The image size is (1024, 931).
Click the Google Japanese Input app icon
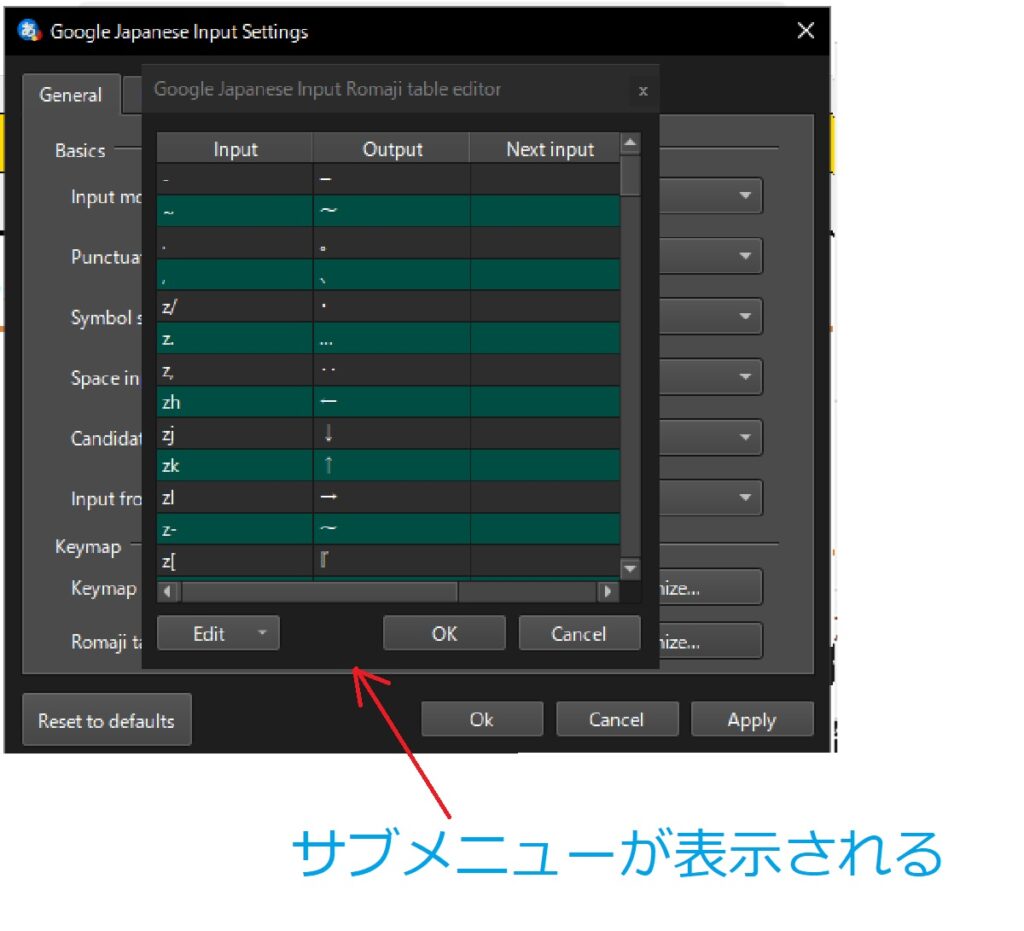coord(29,30)
